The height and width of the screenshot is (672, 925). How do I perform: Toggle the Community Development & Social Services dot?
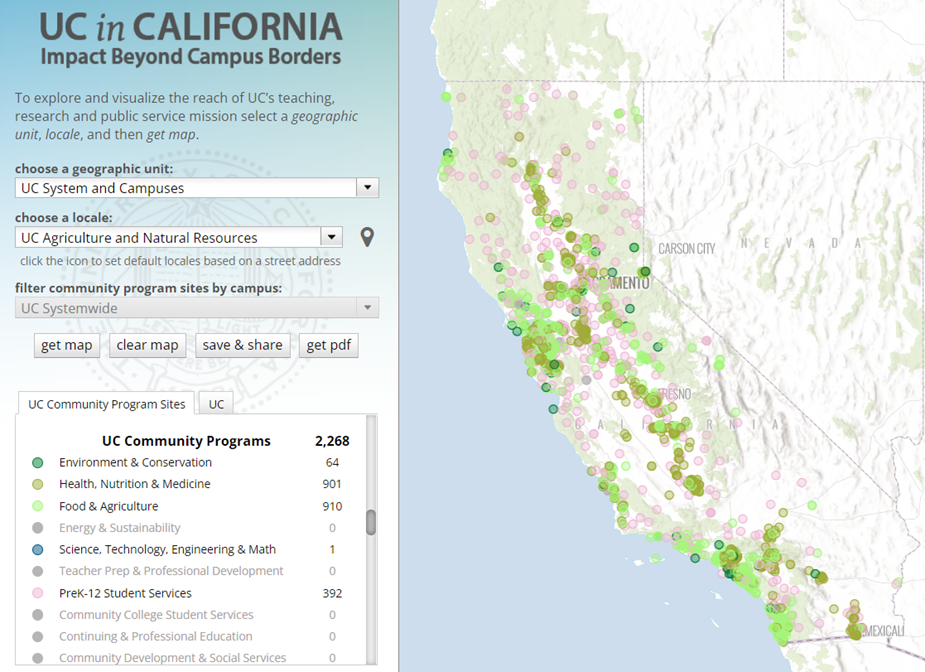38,658
